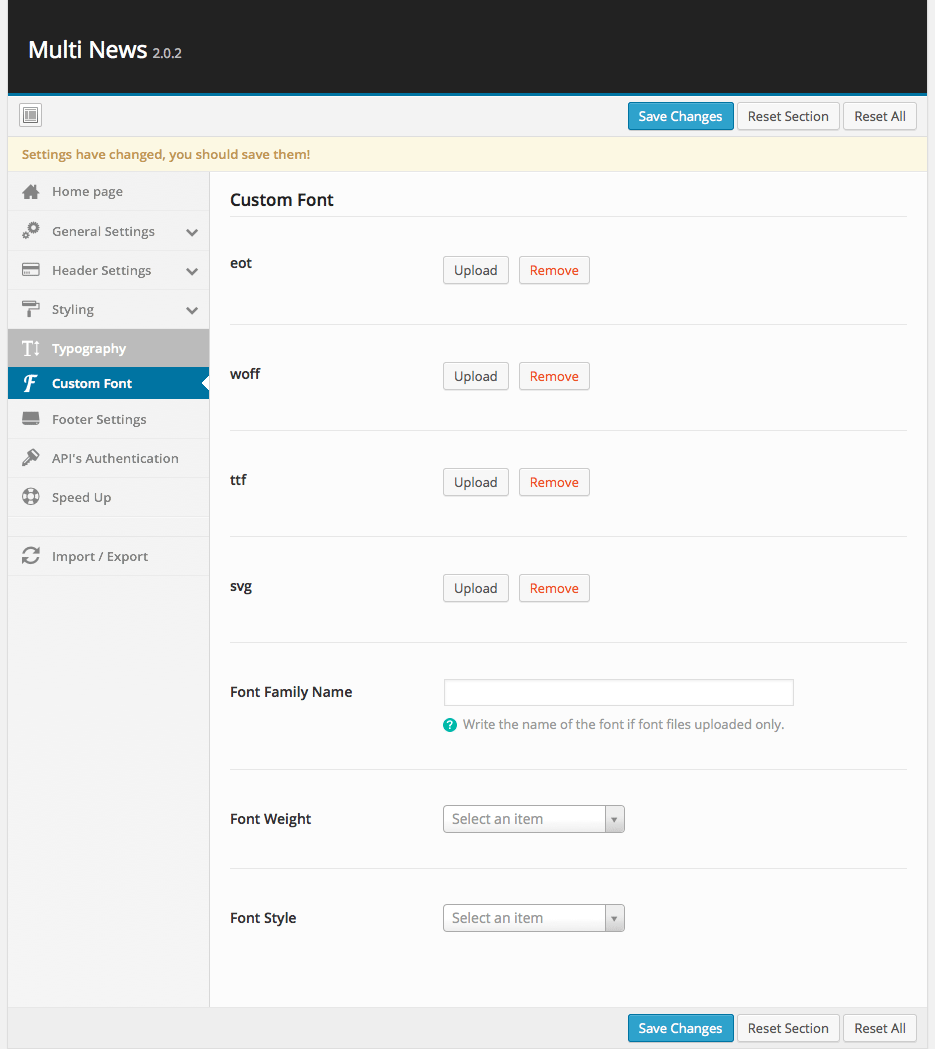The width and height of the screenshot is (935, 1049).
Task: Click the question mark help icon
Action: (x=450, y=725)
